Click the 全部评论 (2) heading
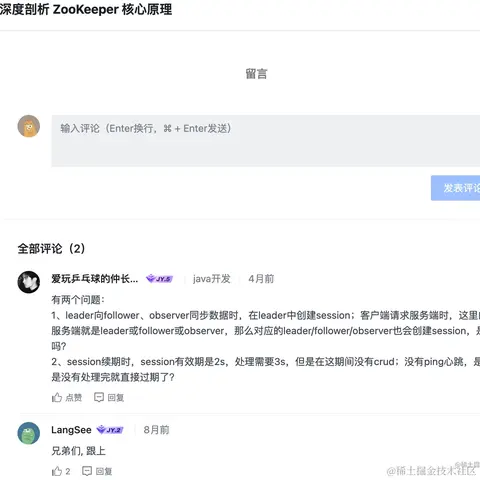Screen dimensions: 480x480 point(51,249)
